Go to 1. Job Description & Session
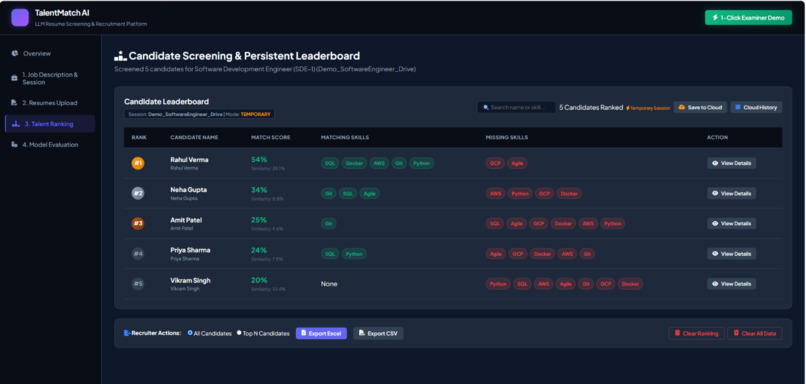 coord(50,78)
